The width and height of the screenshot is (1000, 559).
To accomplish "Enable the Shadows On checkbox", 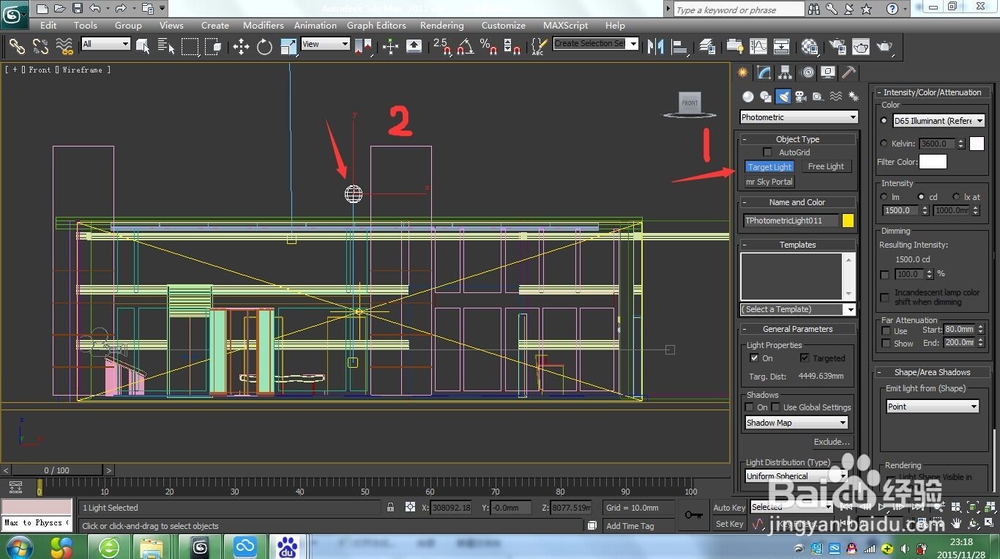I will tap(749, 407).
